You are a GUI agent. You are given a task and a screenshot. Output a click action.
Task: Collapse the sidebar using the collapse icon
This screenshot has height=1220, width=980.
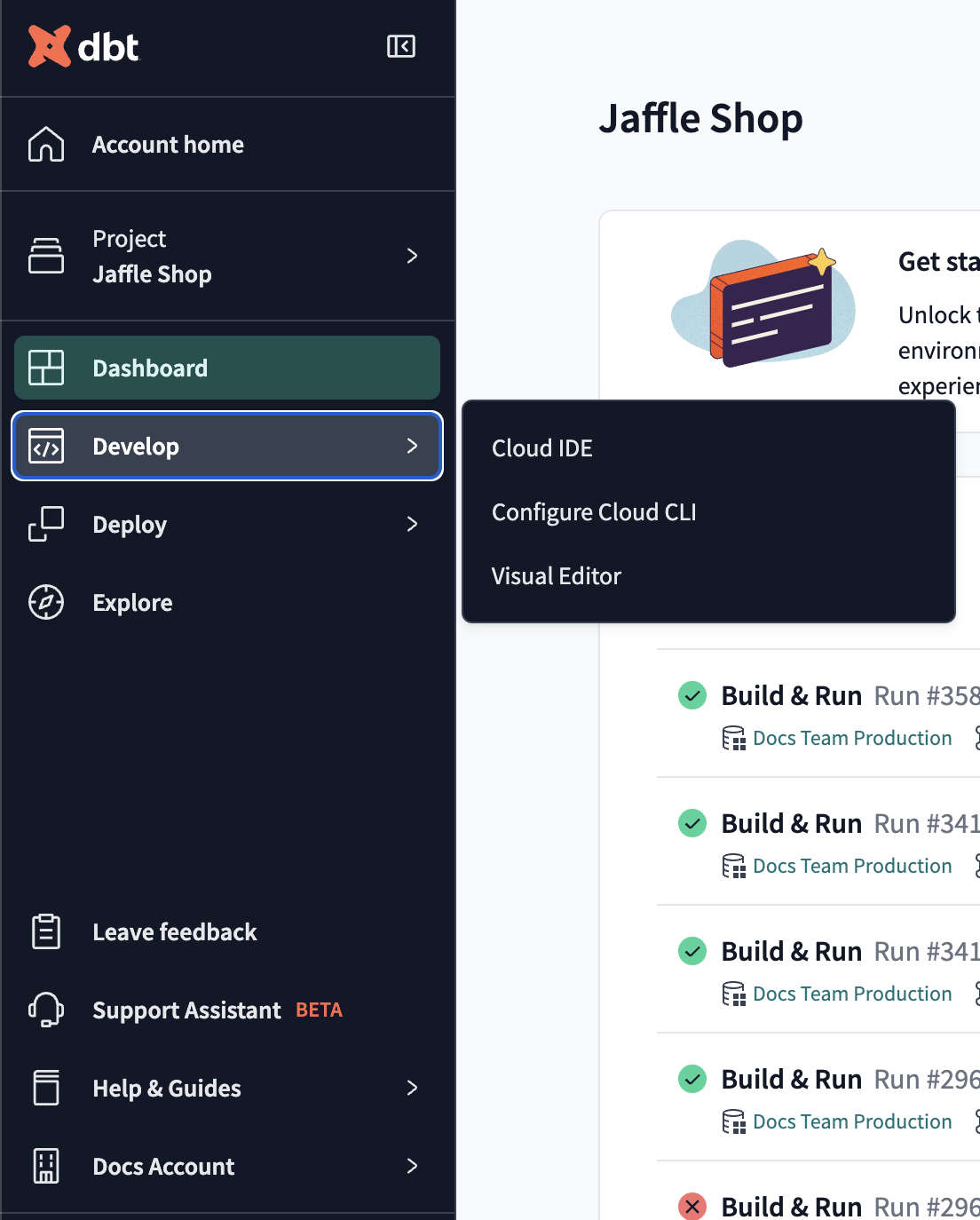pyautogui.click(x=401, y=46)
